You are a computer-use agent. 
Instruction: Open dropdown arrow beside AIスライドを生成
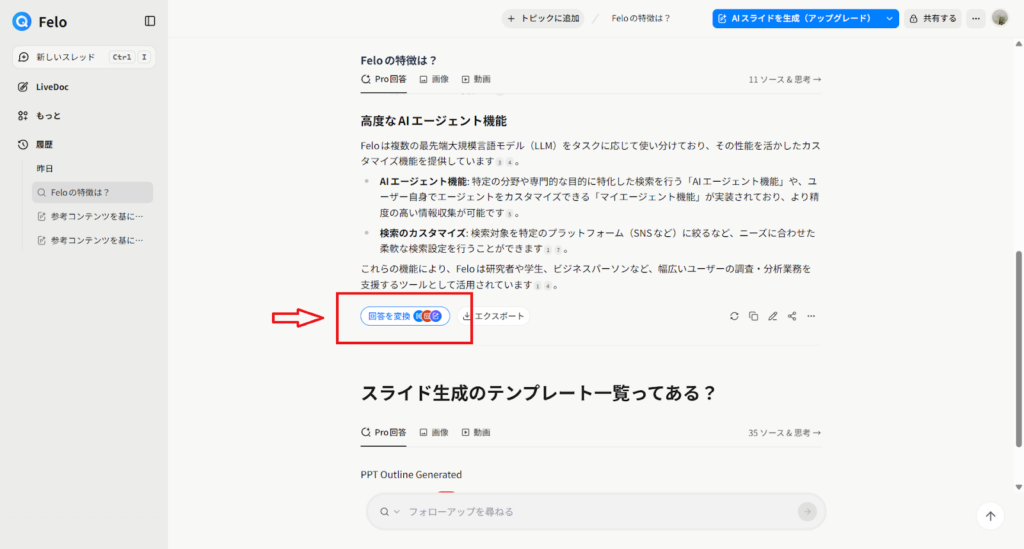(x=889, y=18)
